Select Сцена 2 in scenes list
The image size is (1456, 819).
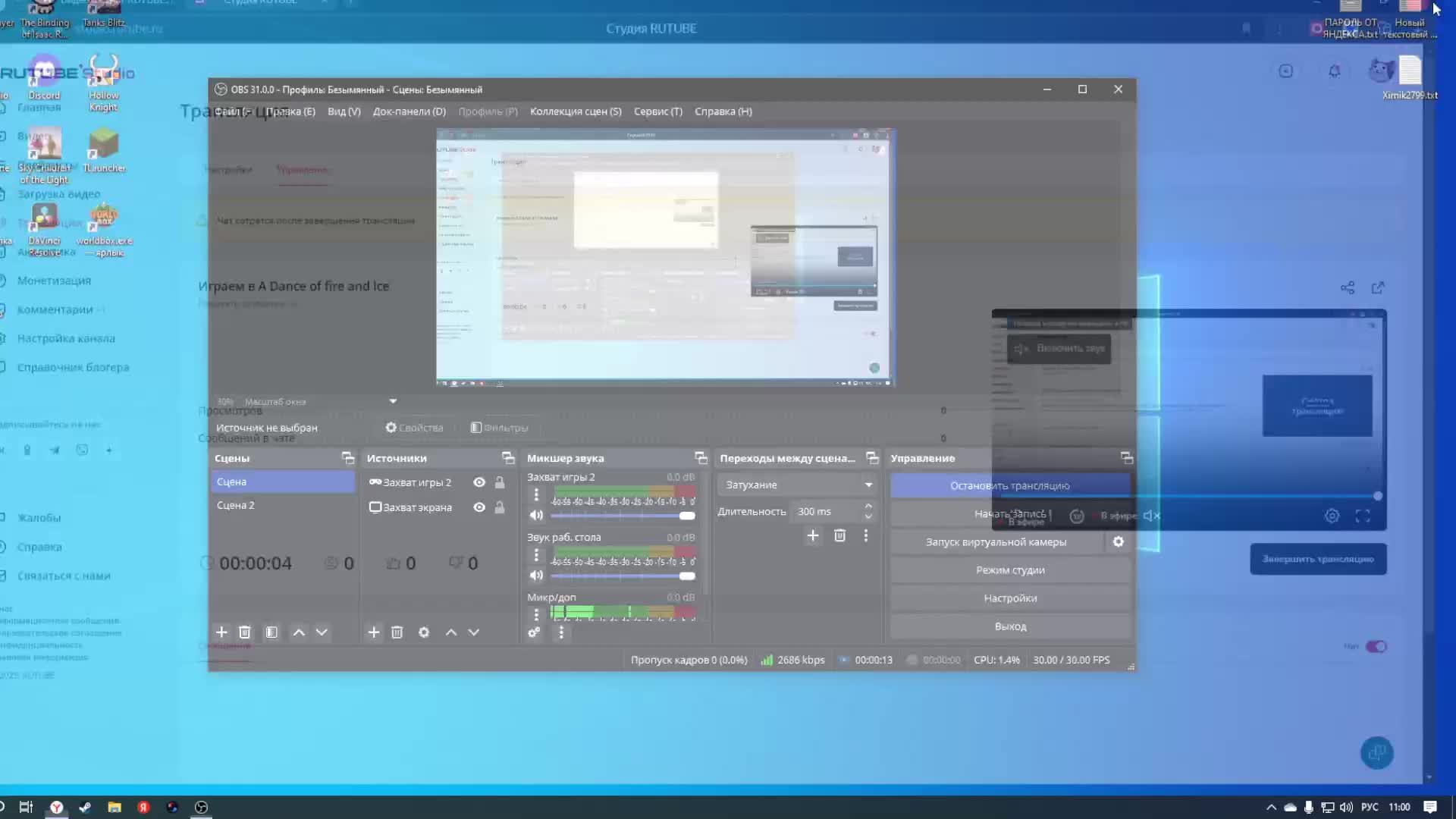(283, 505)
